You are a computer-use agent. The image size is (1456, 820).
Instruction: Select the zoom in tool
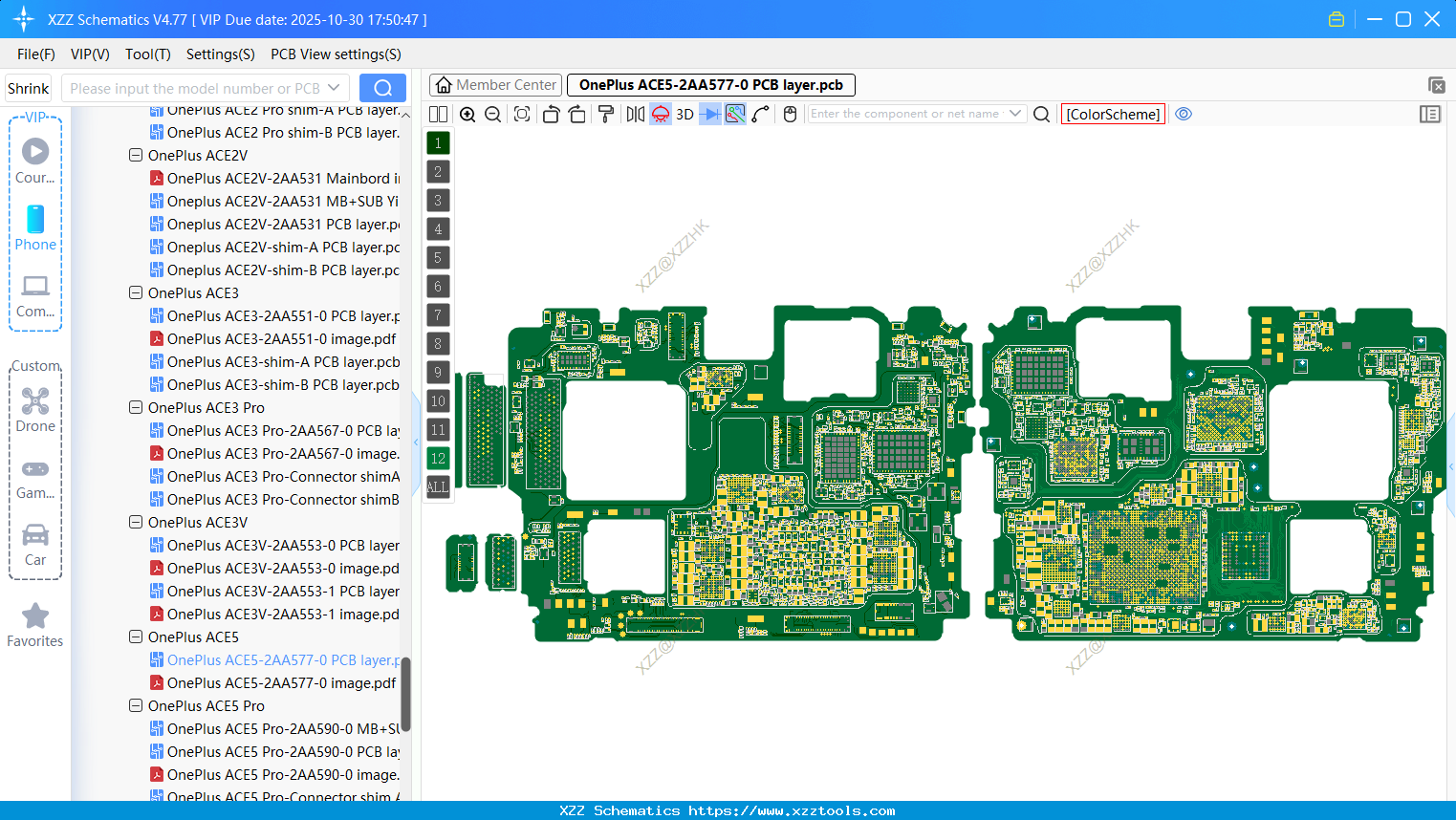pyautogui.click(x=467, y=114)
